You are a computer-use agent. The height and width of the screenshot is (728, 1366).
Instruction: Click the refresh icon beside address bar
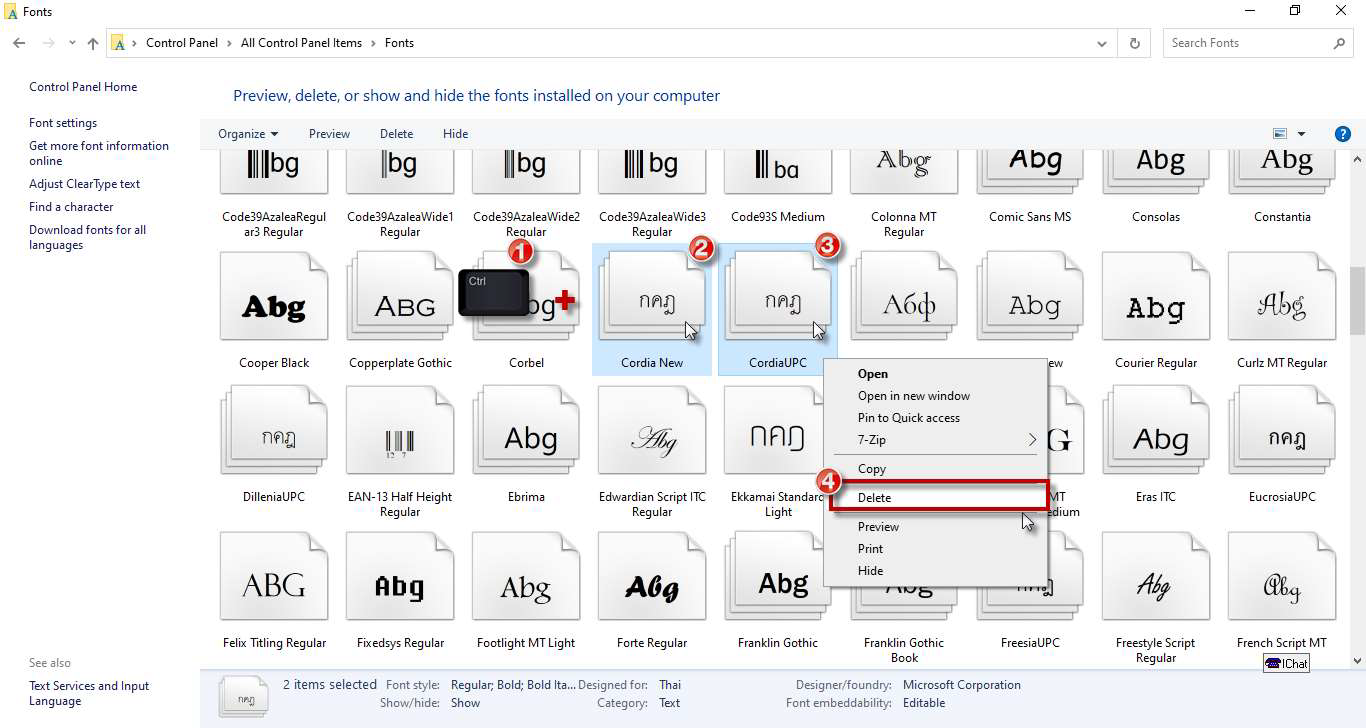[1134, 43]
